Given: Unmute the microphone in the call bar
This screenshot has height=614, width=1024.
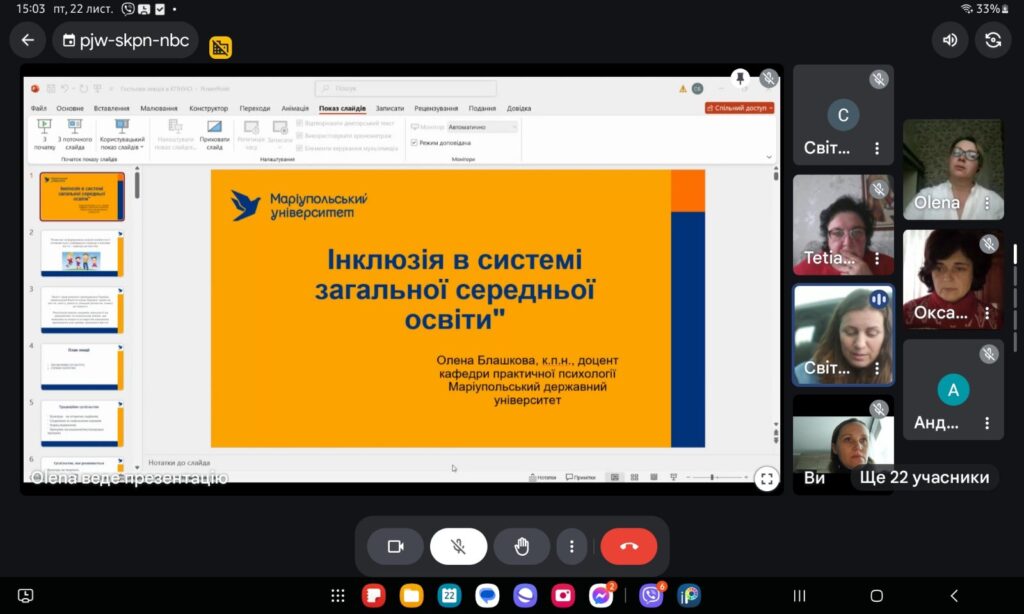Looking at the screenshot, I should click(x=458, y=546).
